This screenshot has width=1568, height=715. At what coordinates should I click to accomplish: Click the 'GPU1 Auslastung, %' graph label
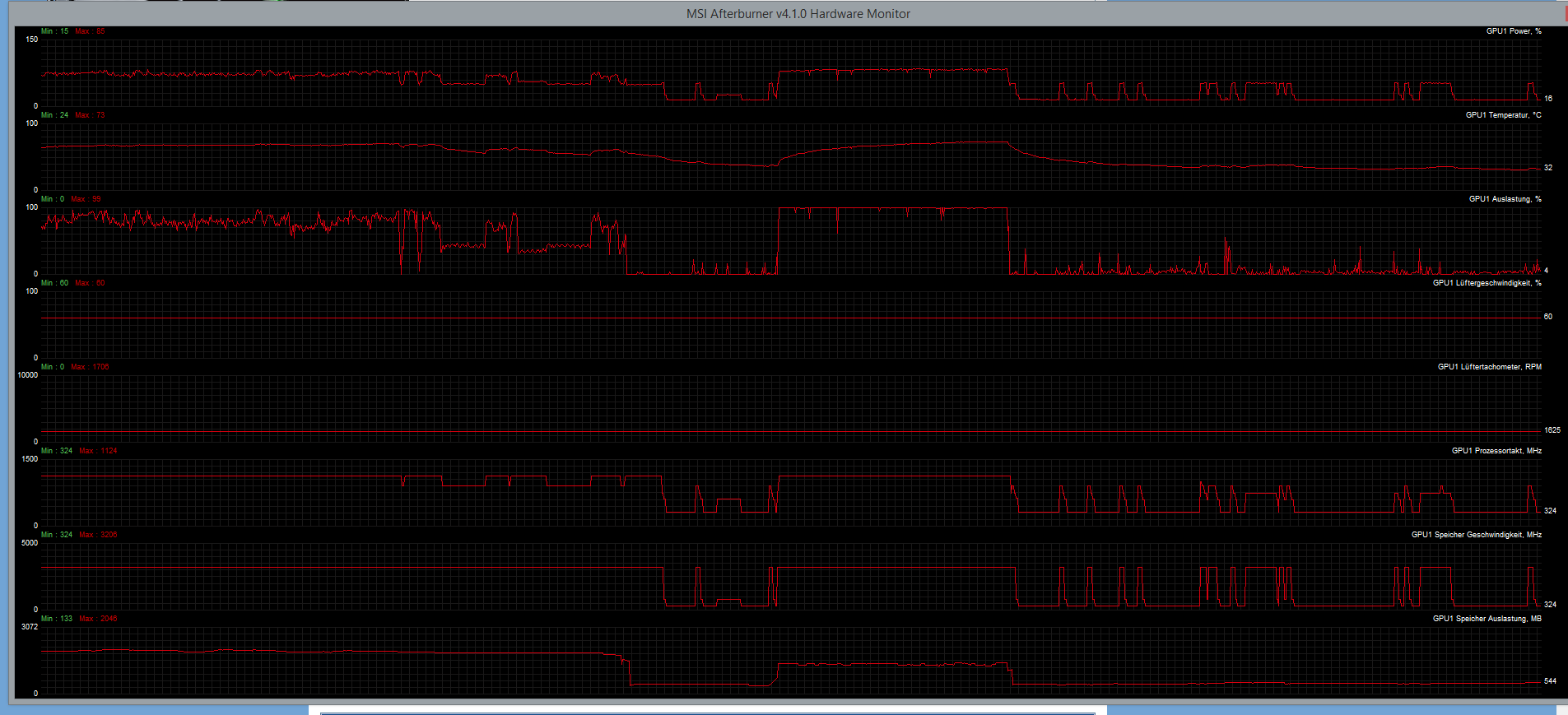[1505, 199]
